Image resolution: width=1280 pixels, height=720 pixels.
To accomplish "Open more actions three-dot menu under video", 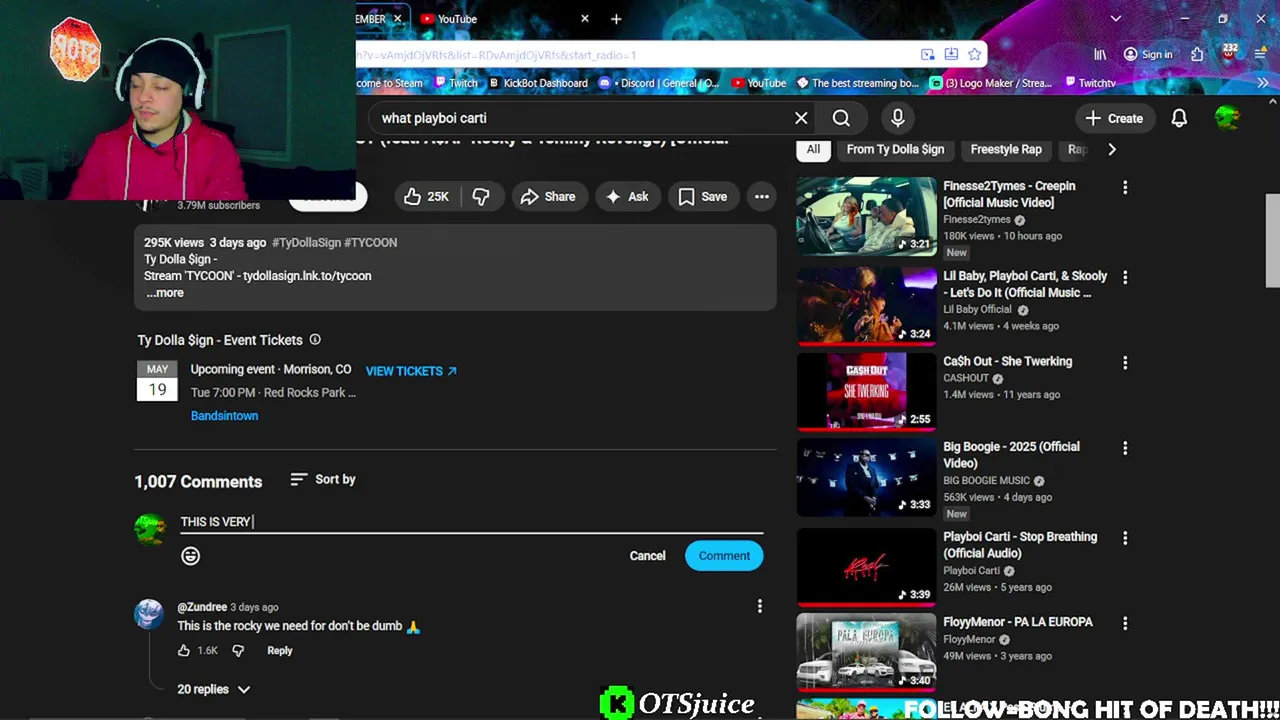I will 762,197.
